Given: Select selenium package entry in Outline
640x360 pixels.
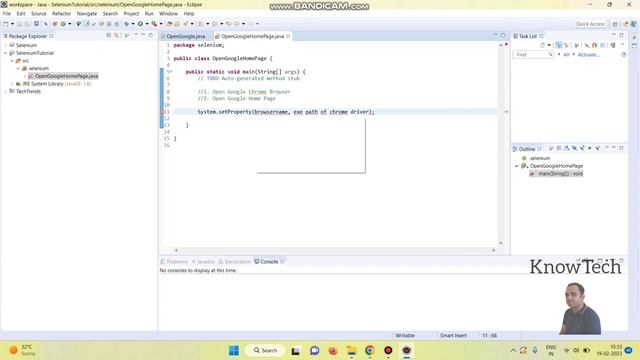Looking at the screenshot, I should click(540, 158).
